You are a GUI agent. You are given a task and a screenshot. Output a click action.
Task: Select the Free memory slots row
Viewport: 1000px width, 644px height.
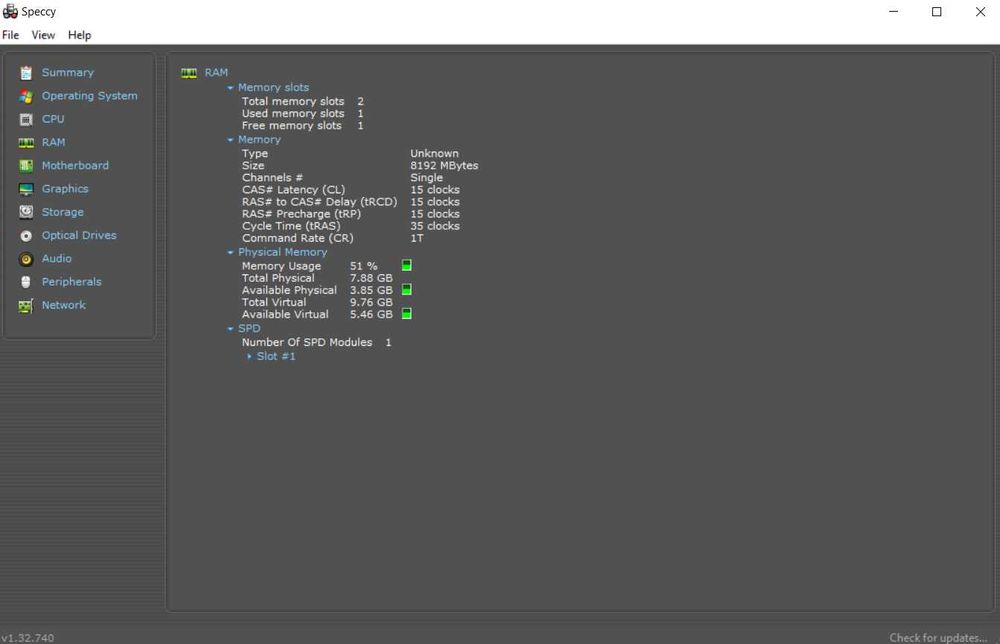click(302, 126)
